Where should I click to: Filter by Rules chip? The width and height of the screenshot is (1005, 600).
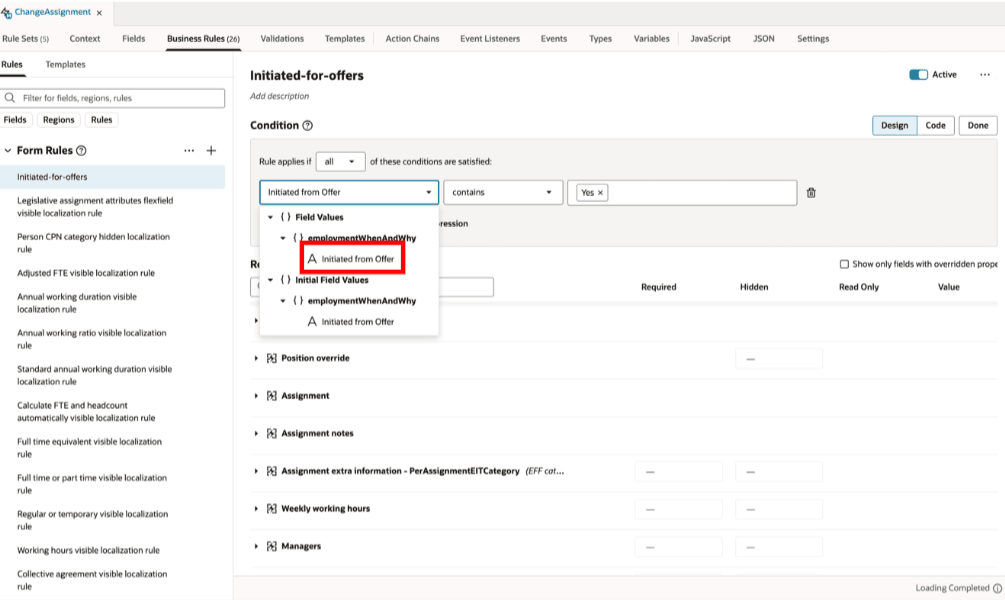[x=101, y=120]
